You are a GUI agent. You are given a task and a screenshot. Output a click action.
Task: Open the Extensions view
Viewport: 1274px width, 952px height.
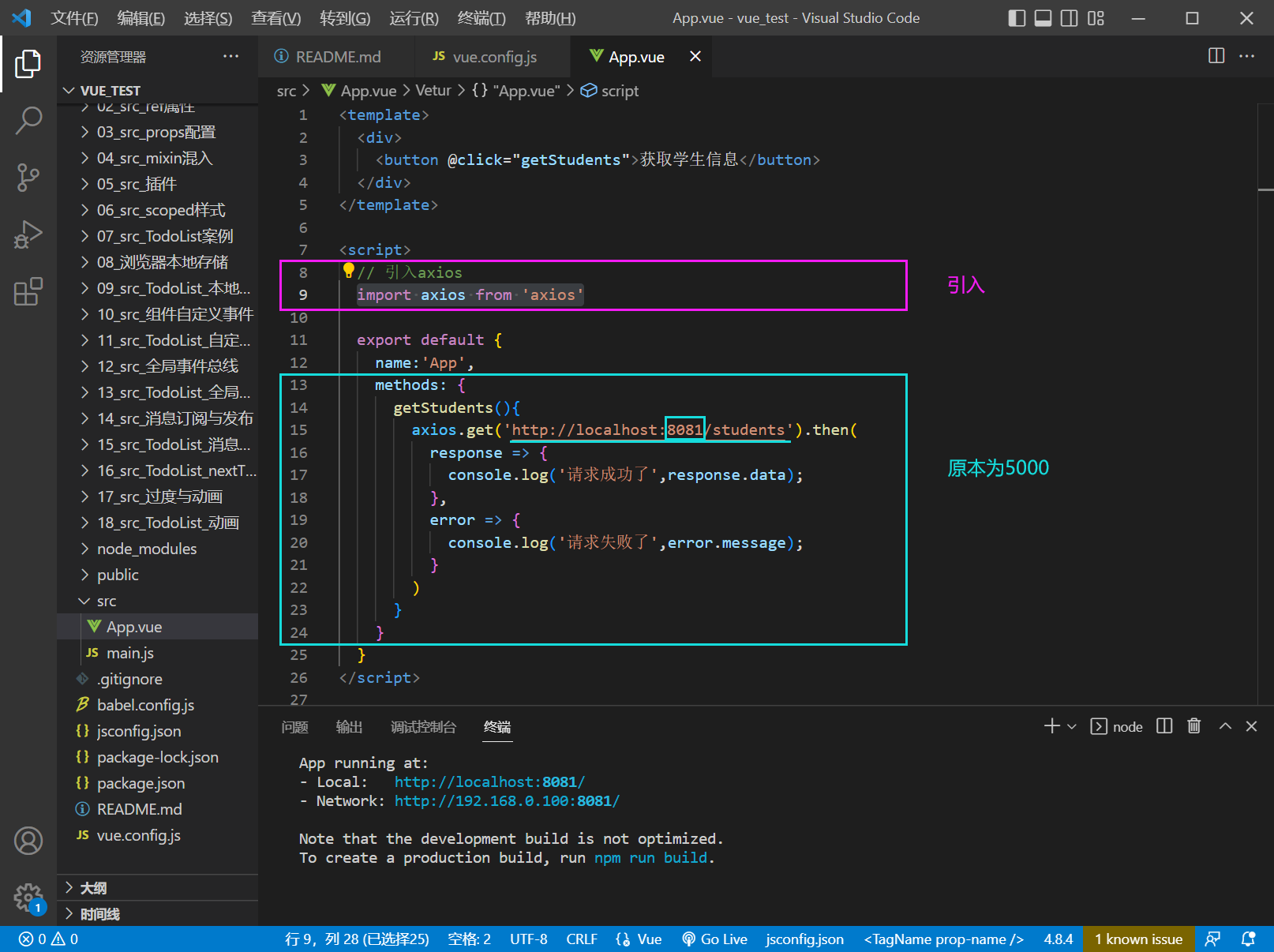coord(28,291)
